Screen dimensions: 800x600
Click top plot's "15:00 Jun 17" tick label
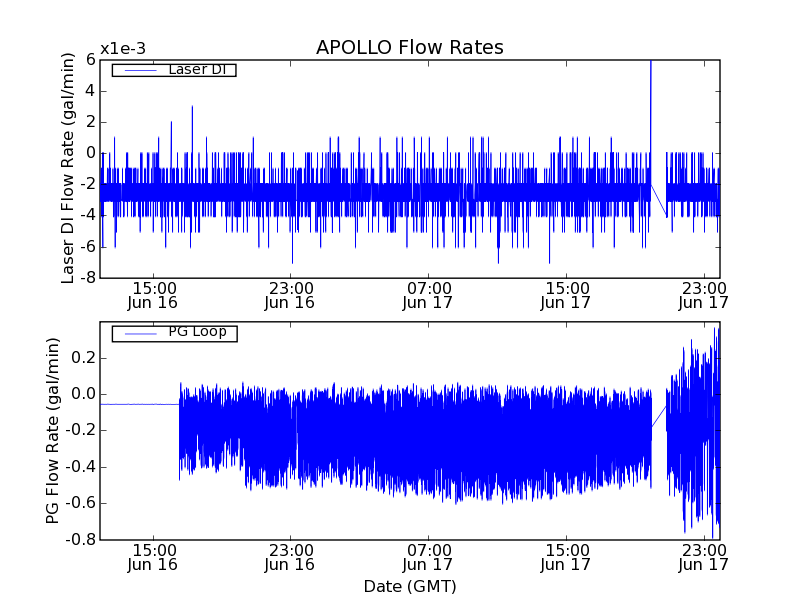click(x=566, y=294)
